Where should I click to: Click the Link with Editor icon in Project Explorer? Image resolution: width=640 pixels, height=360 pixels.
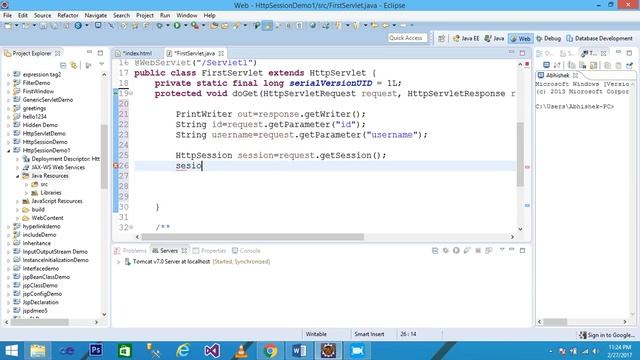pos(73,65)
